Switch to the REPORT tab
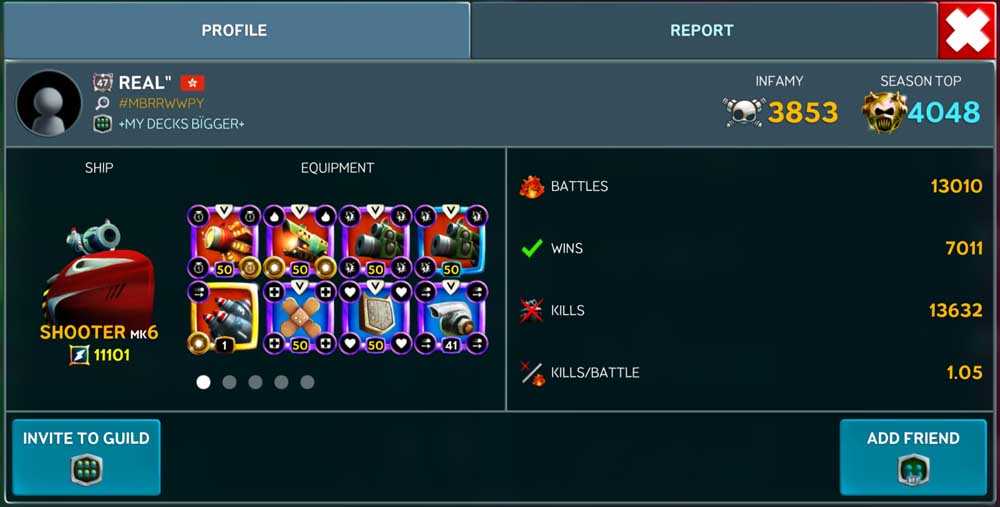The height and width of the screenshot is (507, 1000). click(x=703, y=30)
